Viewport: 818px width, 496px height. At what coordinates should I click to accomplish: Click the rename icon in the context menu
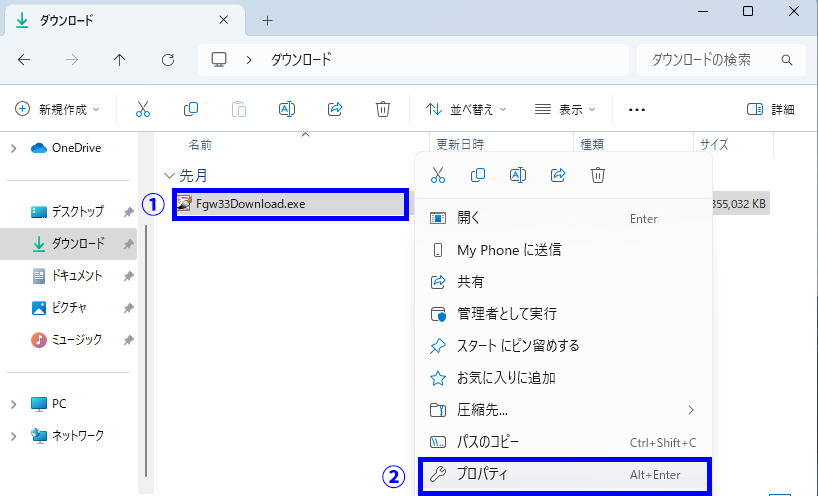(518, 175)
